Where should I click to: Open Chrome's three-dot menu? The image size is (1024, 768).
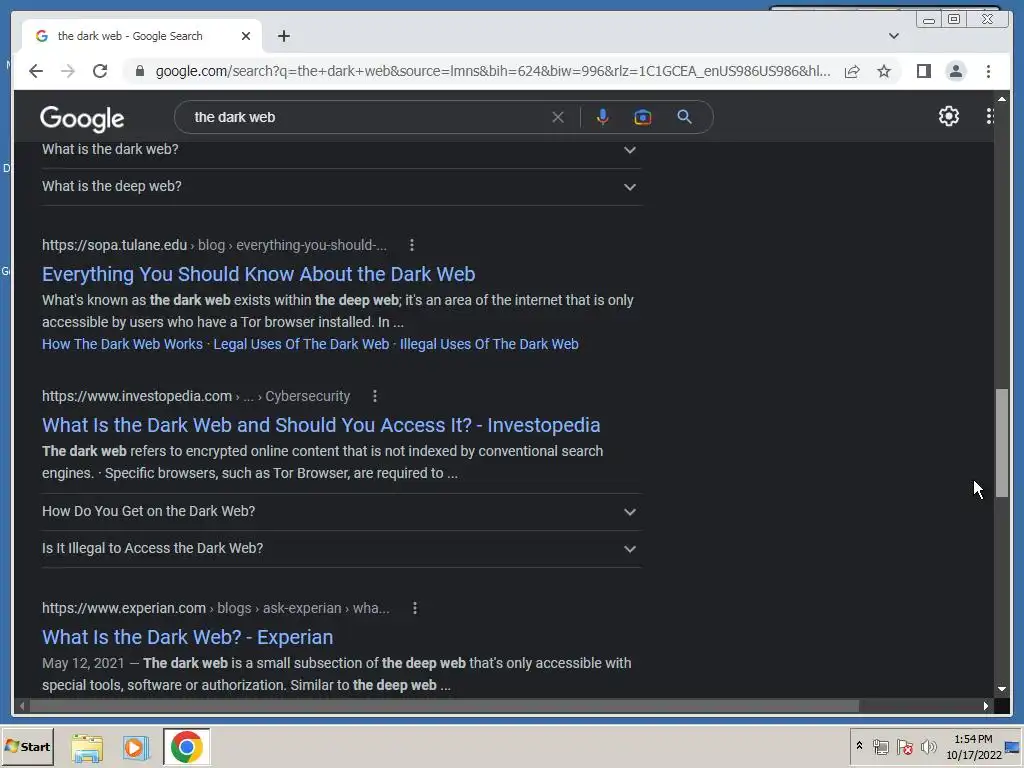989,71
